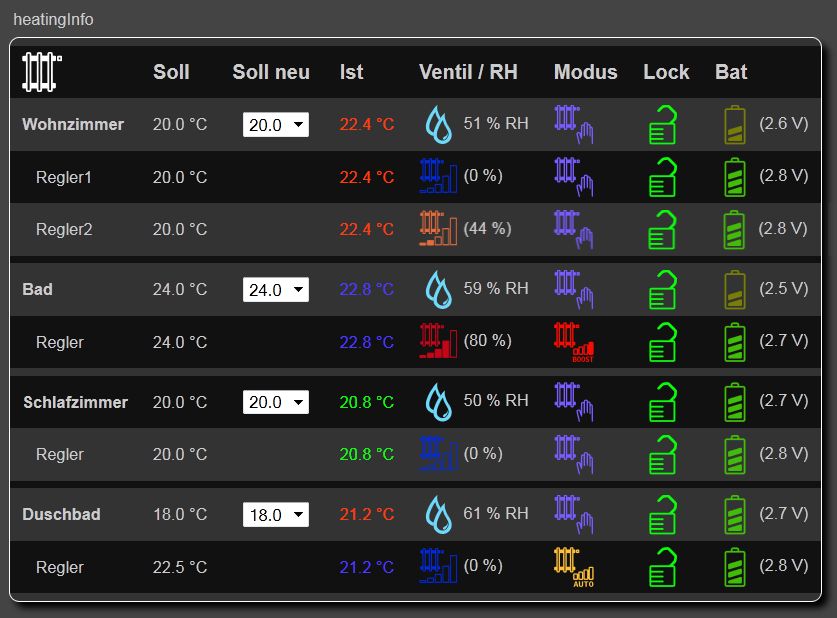This screenshot has width=837, height=618.
Task: Click the Wohnzimmer humidity droplet icon
Action: point(439,124)
